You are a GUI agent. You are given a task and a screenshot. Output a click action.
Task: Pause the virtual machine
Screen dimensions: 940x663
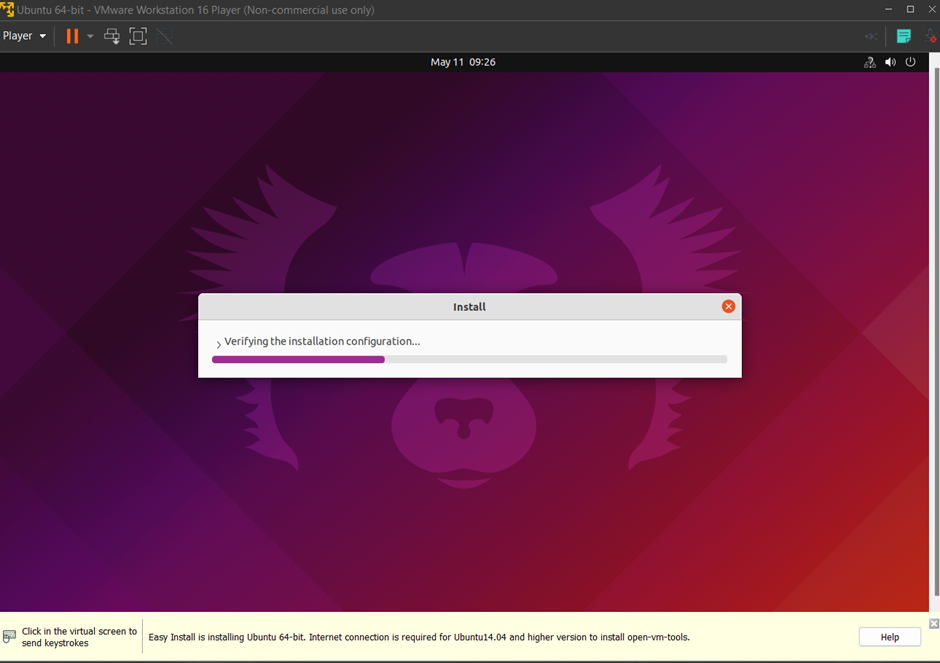click(73, 36)
